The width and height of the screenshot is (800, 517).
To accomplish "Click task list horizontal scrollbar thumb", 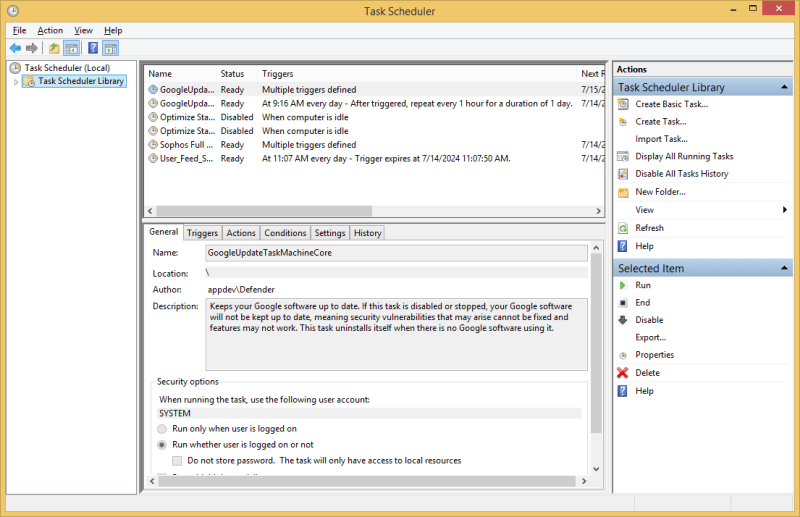I will [x=264, y=211].
